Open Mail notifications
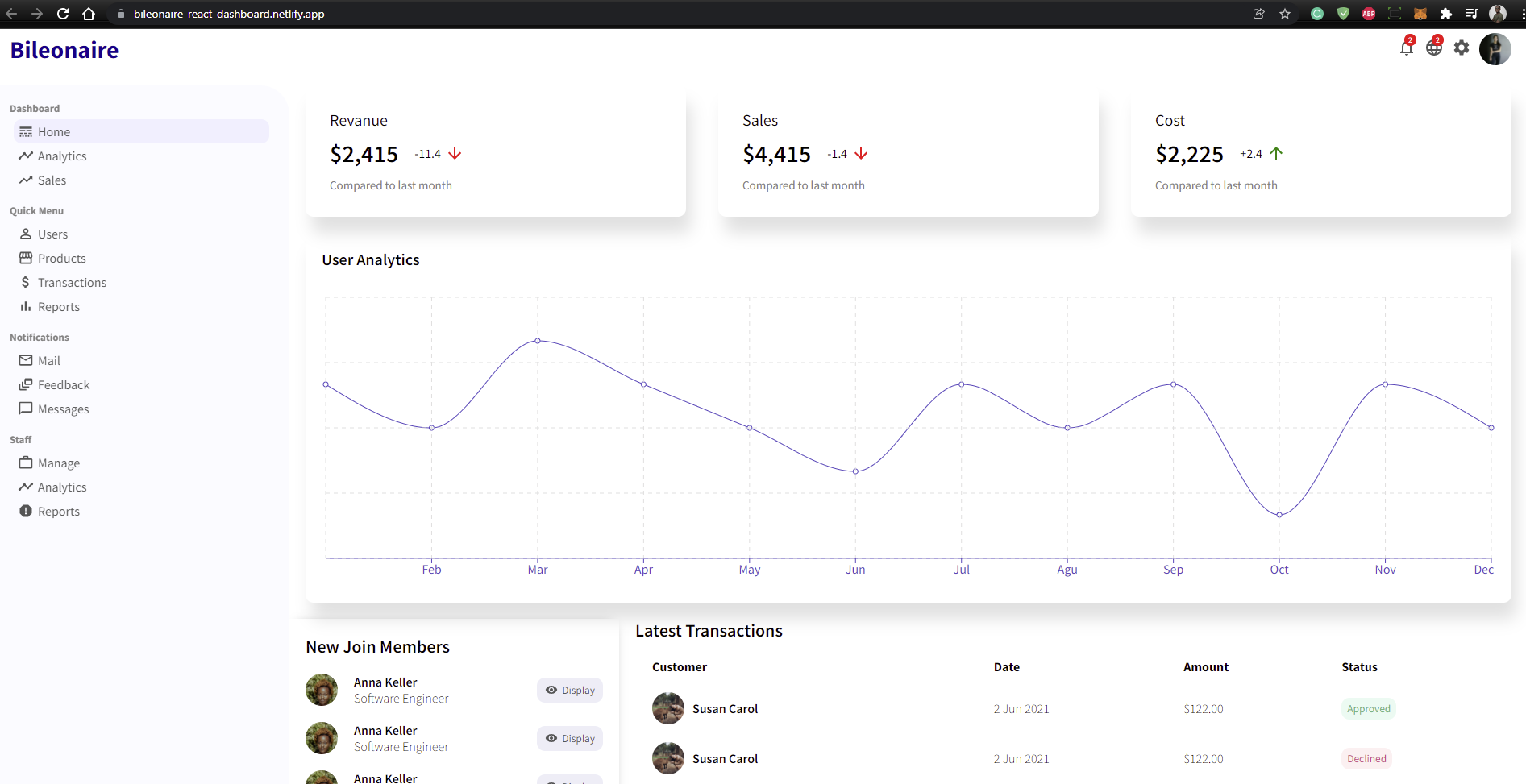The width and height of the screenshot is (1526, 784). point(48,361)
